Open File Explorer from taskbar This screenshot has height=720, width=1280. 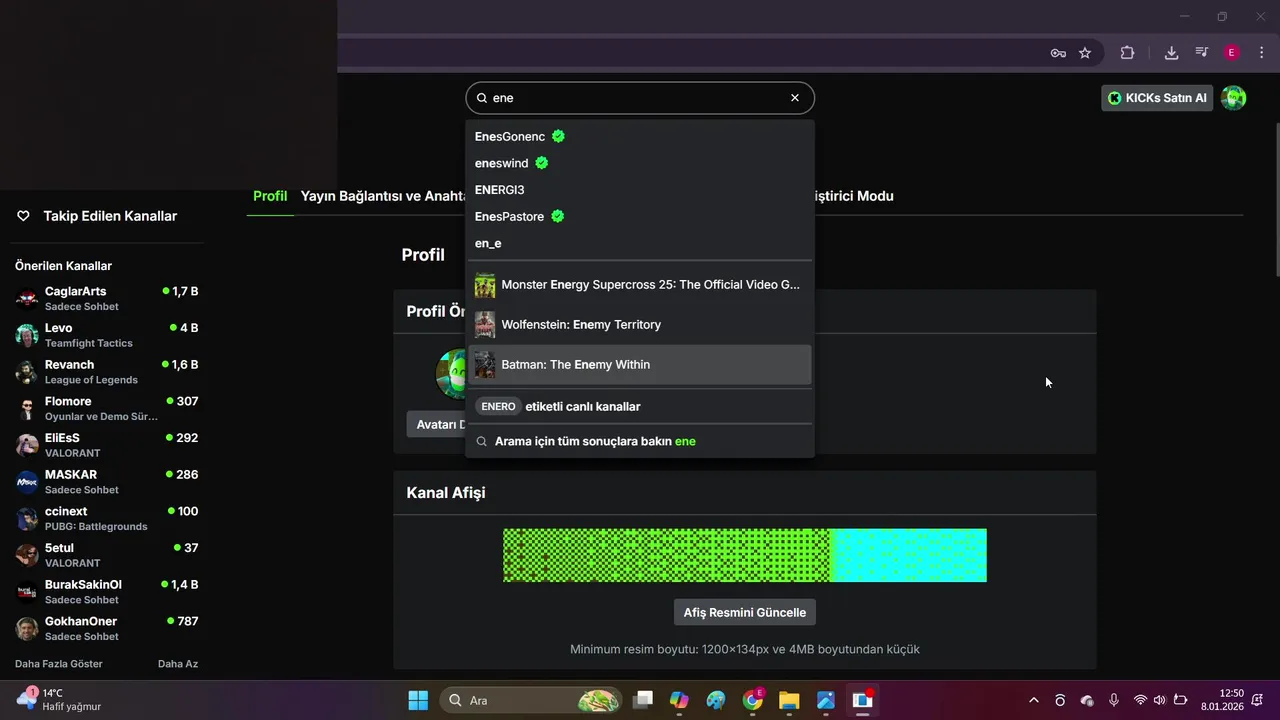(x=789, y=700)
